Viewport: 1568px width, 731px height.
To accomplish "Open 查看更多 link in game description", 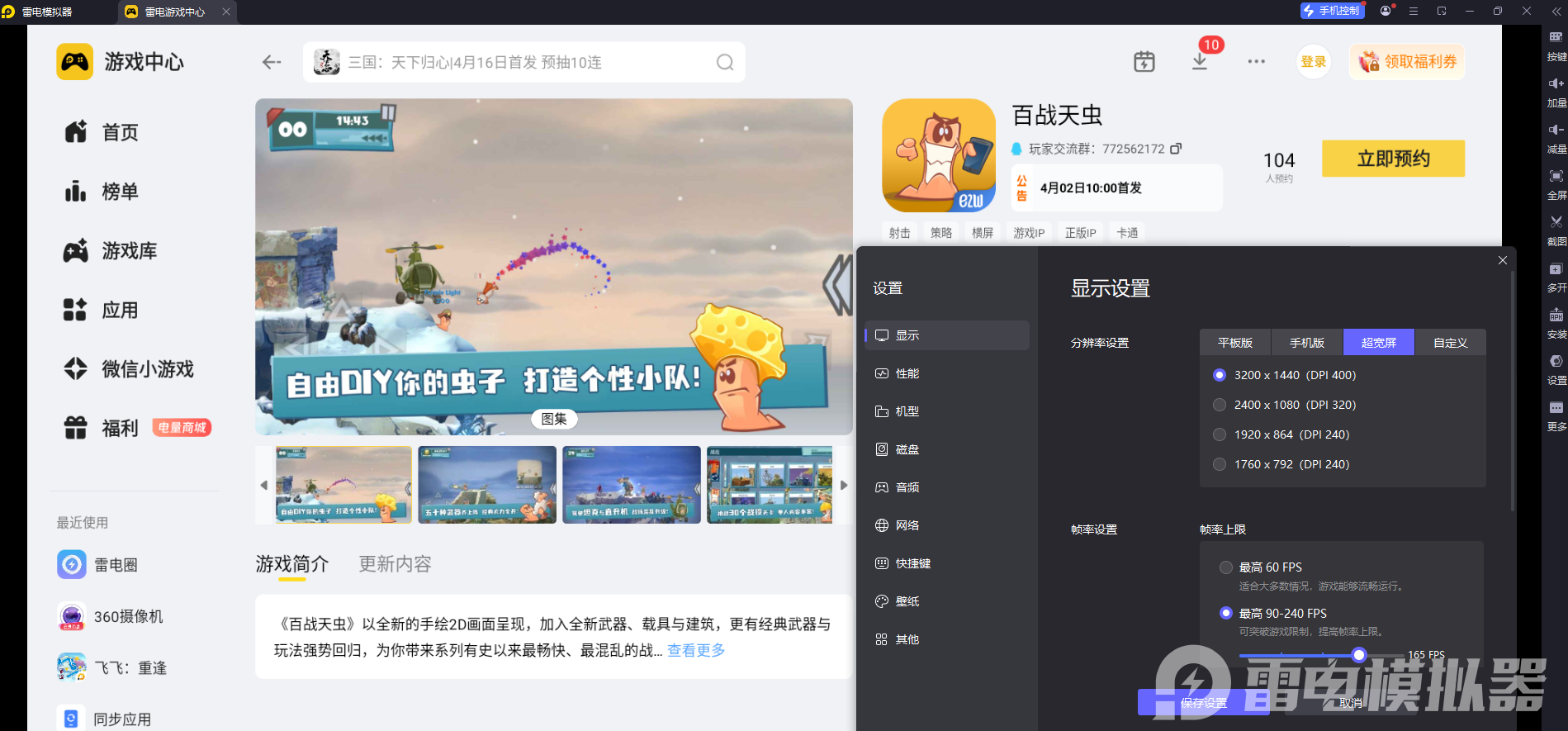I will point(696,650).
